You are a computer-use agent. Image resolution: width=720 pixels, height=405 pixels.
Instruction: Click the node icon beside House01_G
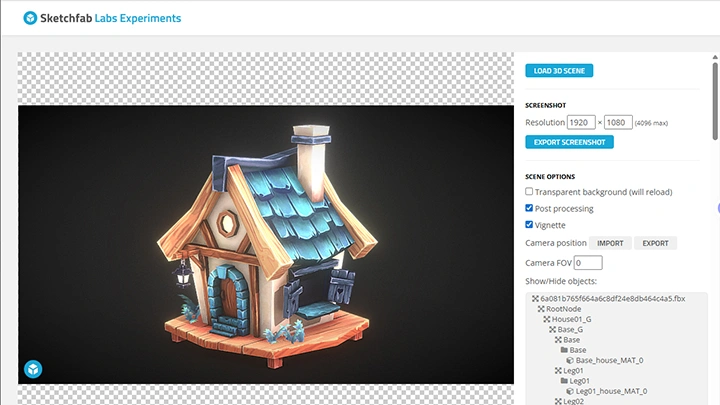point(547,319)
